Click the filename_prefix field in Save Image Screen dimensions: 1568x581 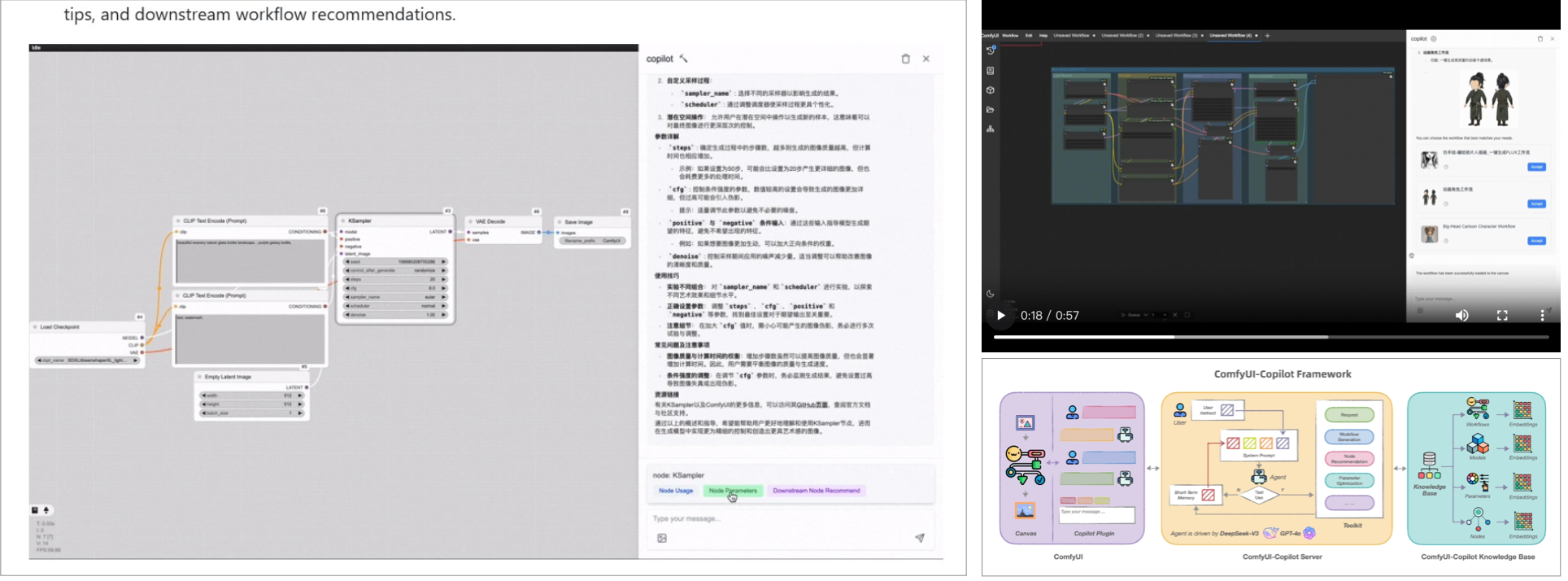(x=593, y=241)
